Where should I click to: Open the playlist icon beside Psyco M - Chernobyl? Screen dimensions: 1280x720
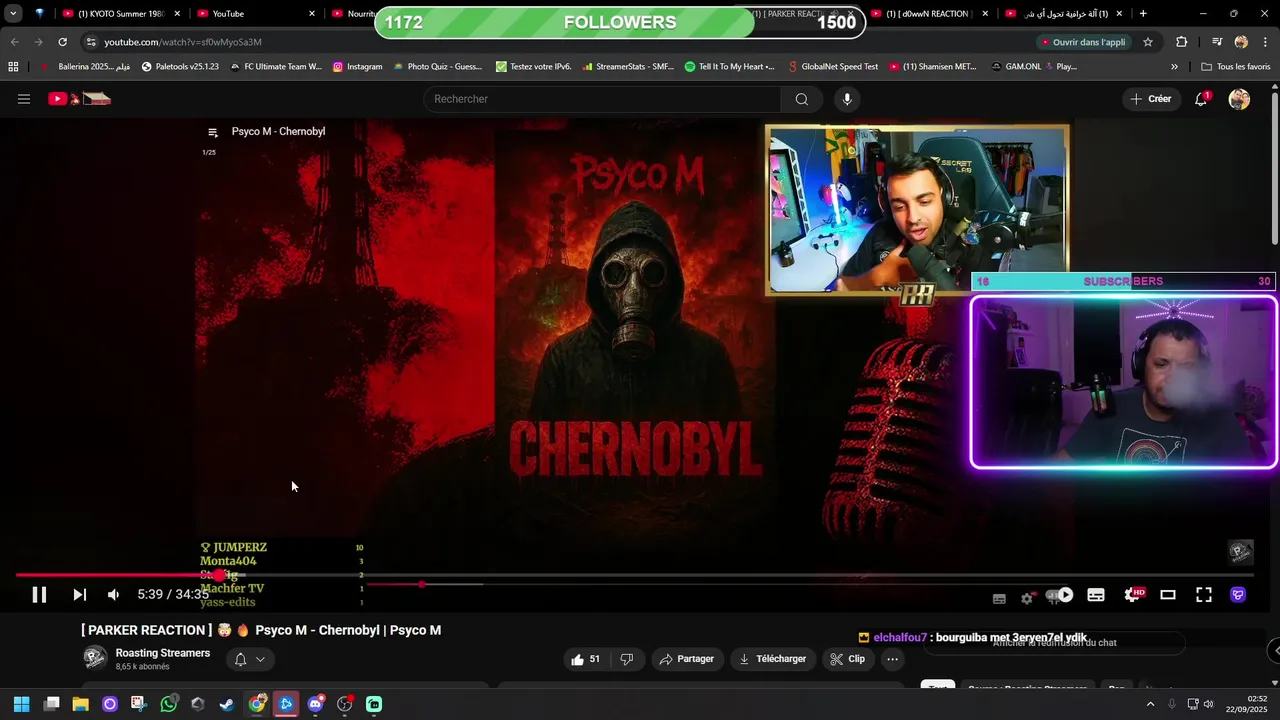coord(212,132)
